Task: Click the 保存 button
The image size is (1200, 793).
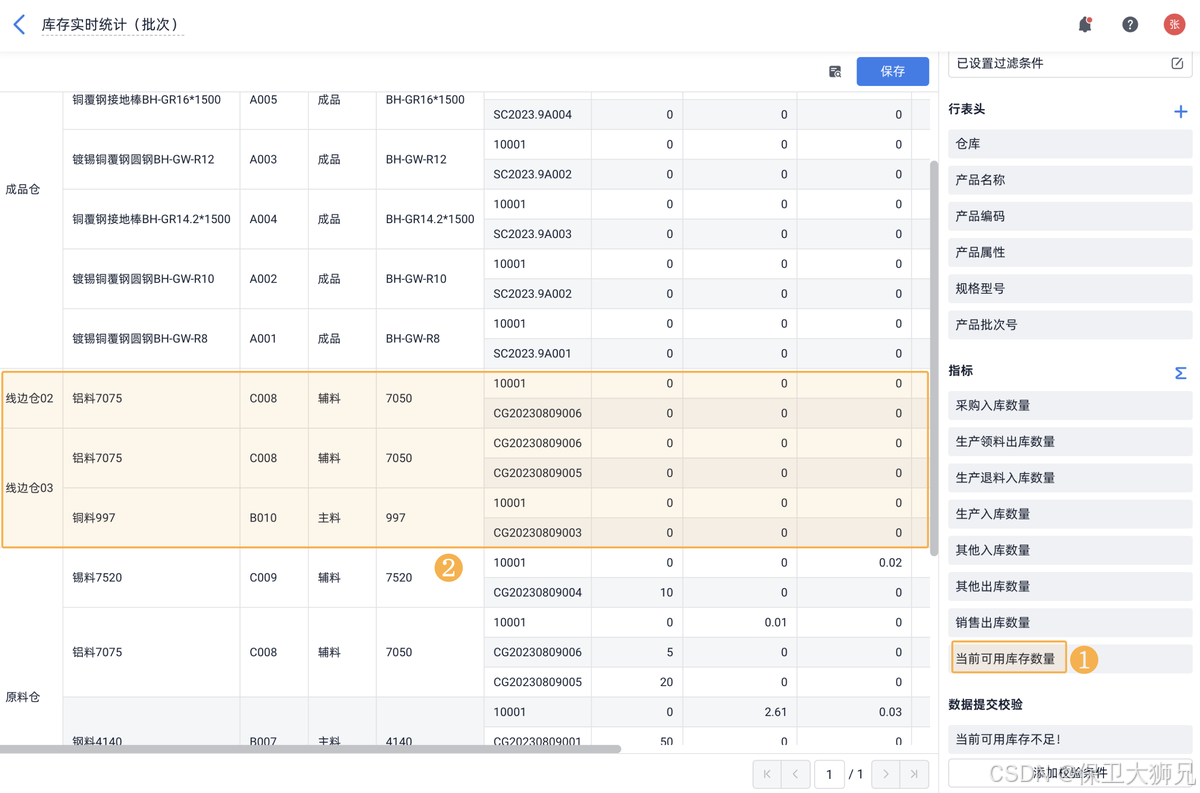Action: [892, 71]
